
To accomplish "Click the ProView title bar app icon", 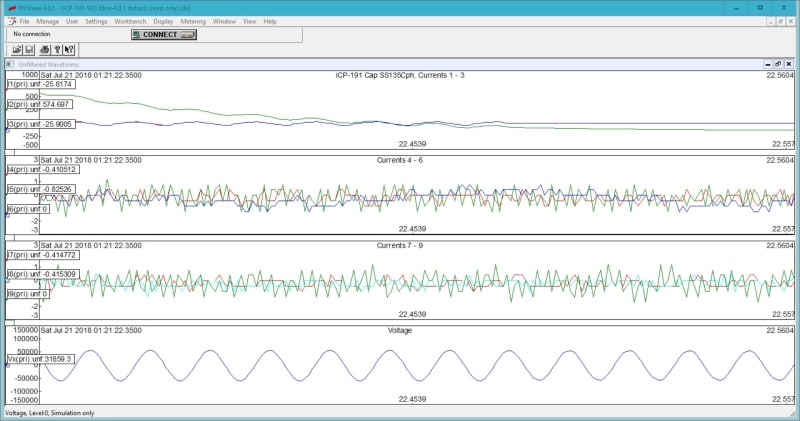I will point(12,8).
